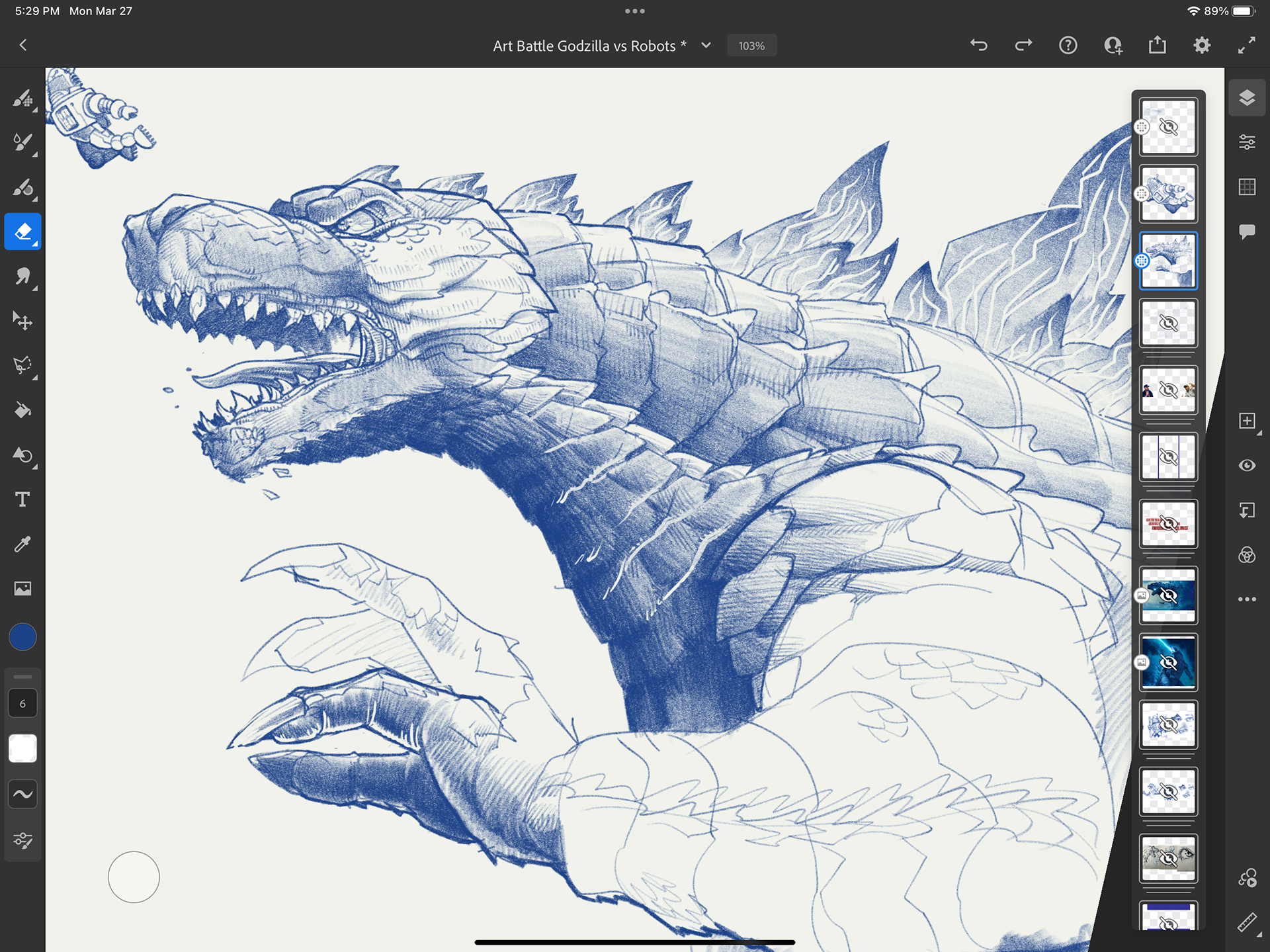Tap the Wi-Fi status icon
1270x952 pixels.
click(1194, 11)
